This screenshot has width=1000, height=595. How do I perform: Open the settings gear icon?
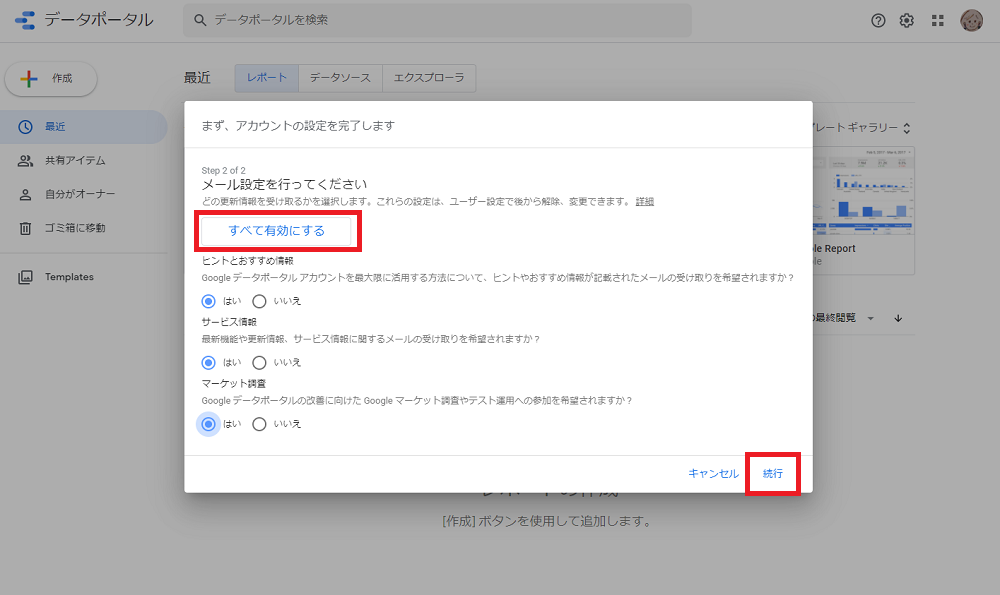coord(906,19)
